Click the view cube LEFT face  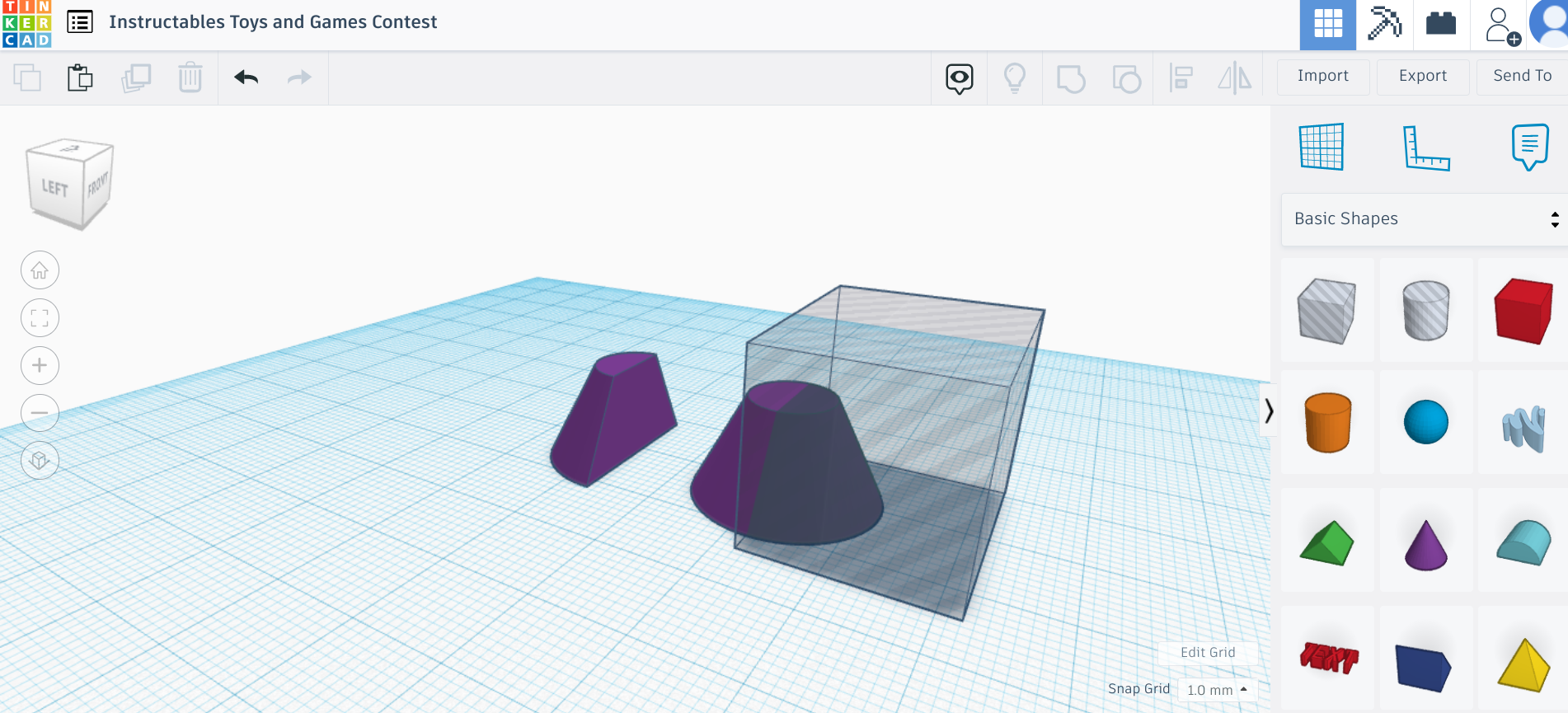[55, 188]
